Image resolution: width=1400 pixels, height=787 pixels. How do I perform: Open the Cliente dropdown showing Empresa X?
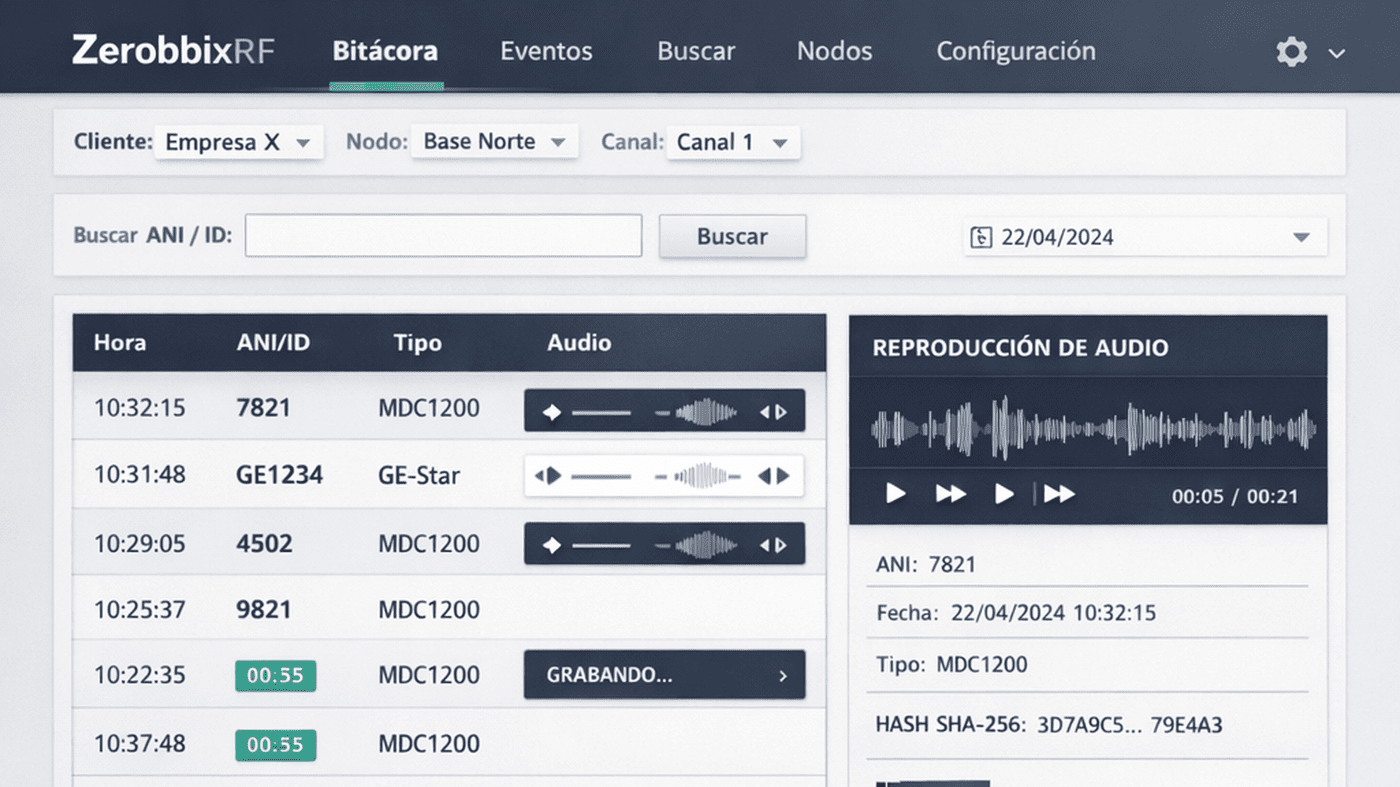tap(238, 142)
